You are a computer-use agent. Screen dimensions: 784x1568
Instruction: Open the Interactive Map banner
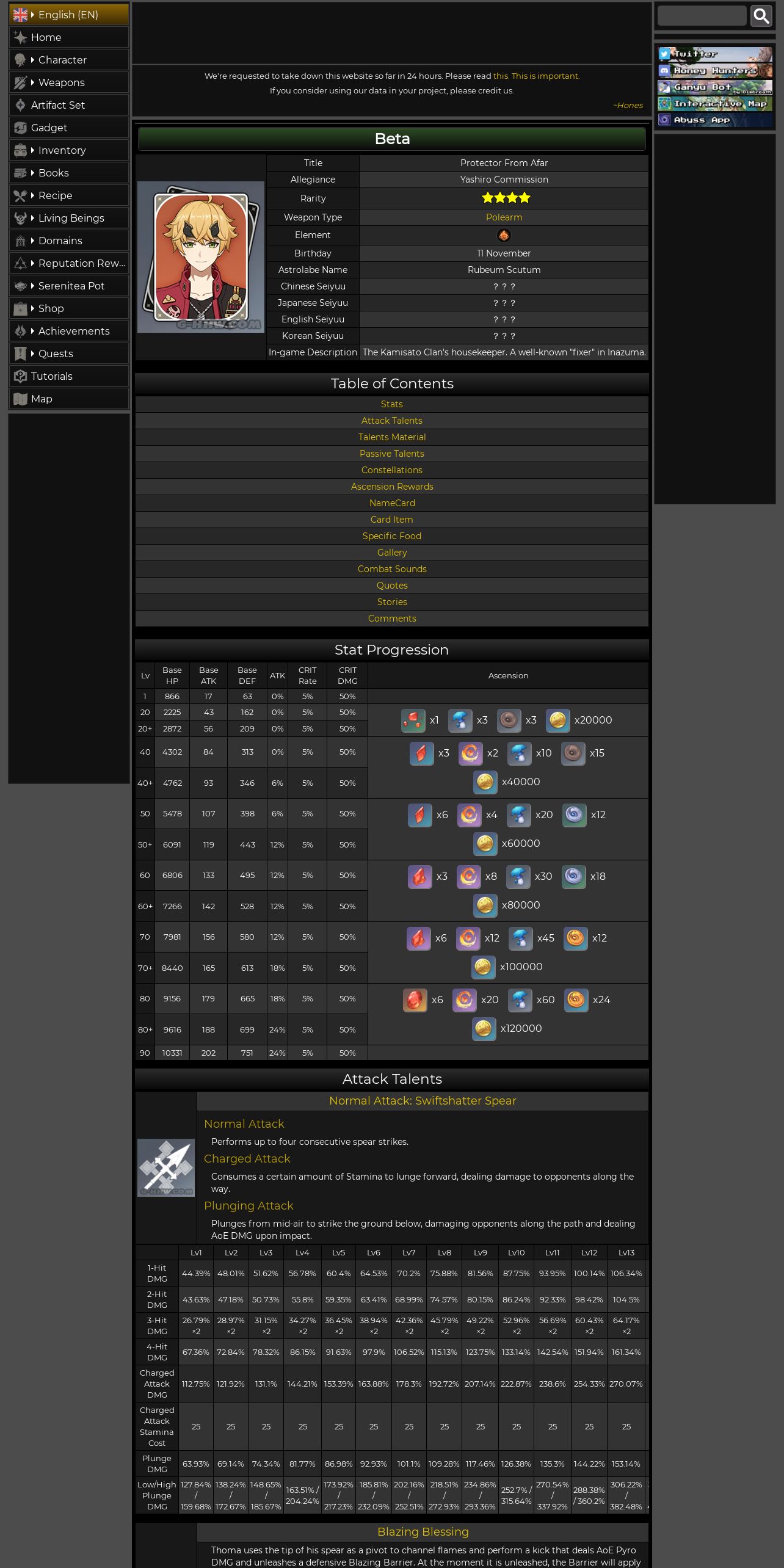point(715,104)
